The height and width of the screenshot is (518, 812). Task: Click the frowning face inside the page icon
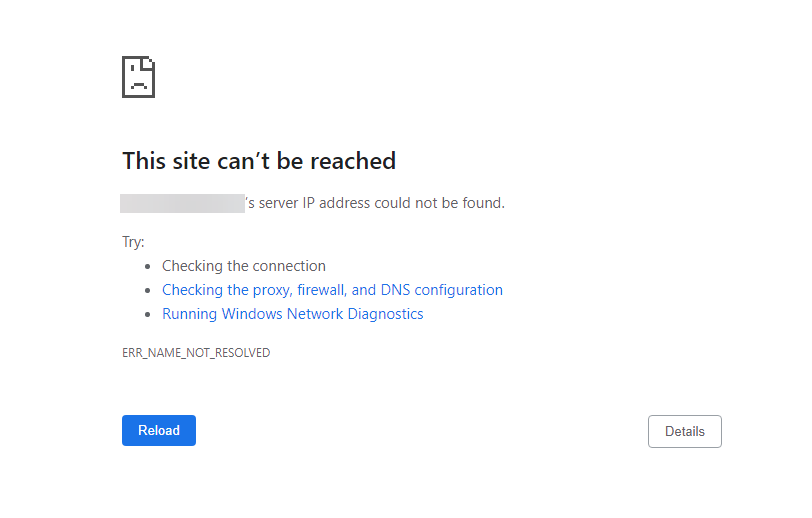(138, 83)
